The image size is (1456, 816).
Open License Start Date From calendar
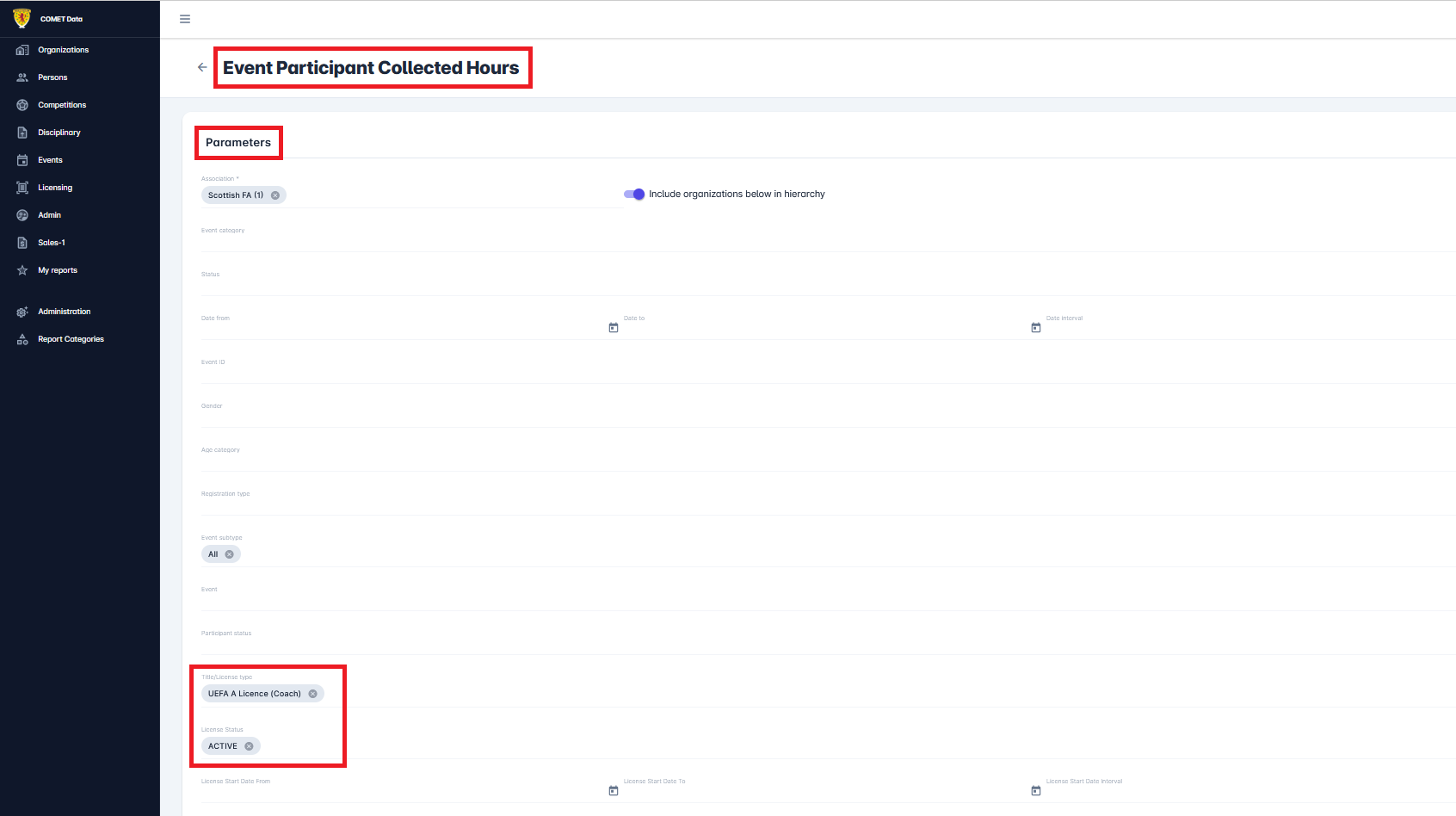pos(614,791)
